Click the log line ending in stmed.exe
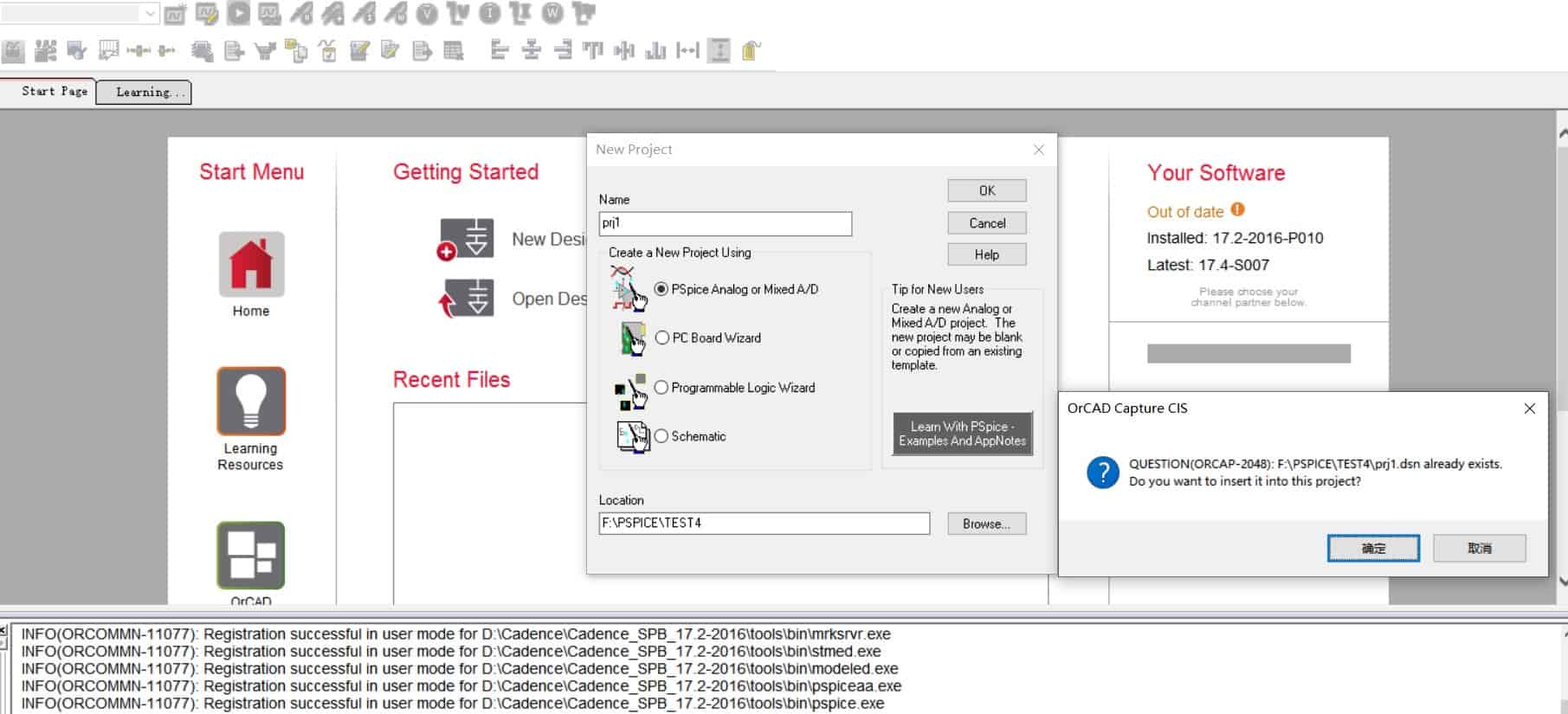 (451, 652)
